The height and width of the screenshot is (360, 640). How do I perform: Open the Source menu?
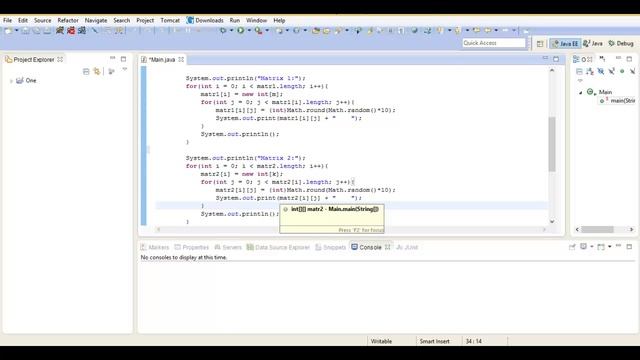(42, 20)
